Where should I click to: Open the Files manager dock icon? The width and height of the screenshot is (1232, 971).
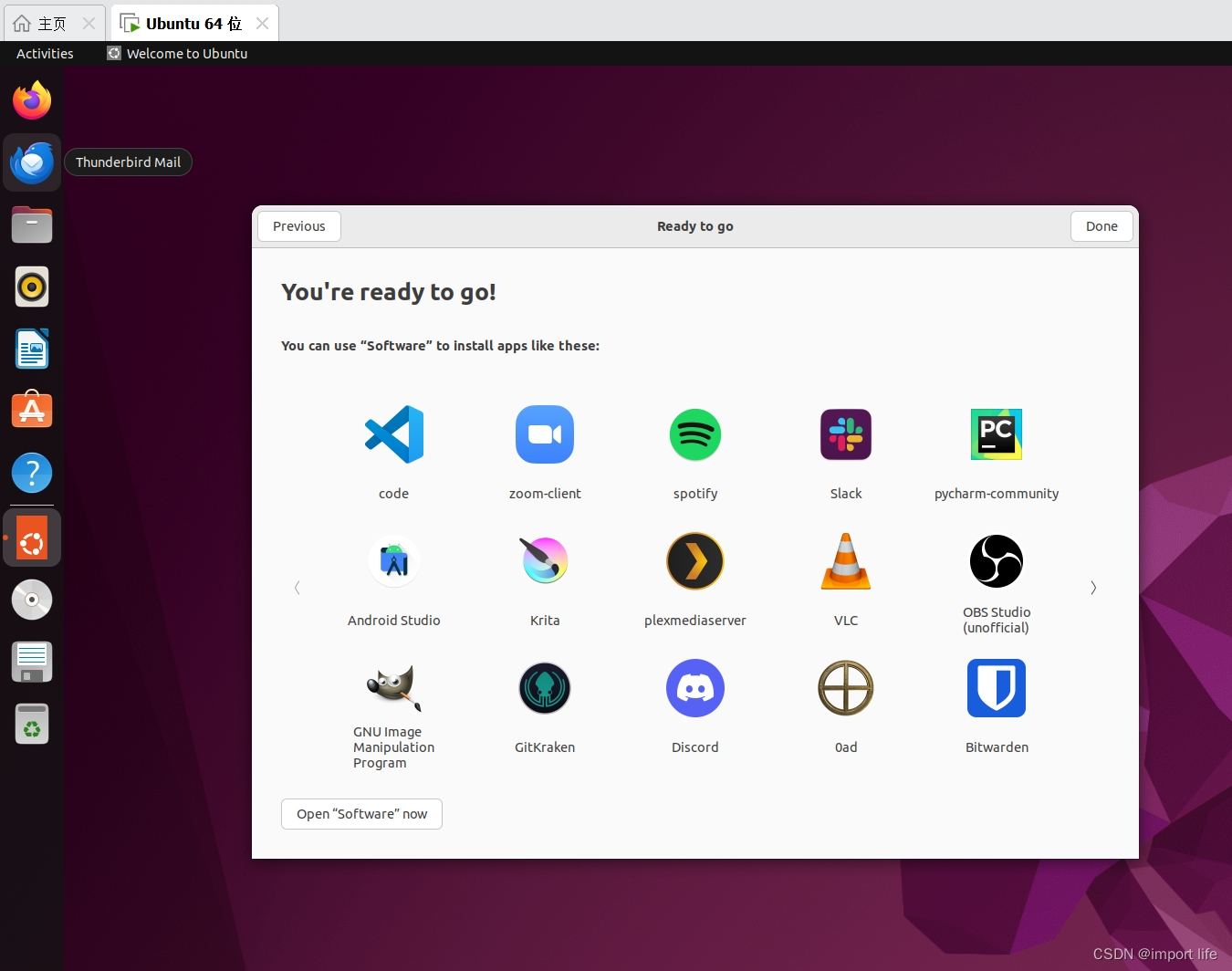click(32, 224)
